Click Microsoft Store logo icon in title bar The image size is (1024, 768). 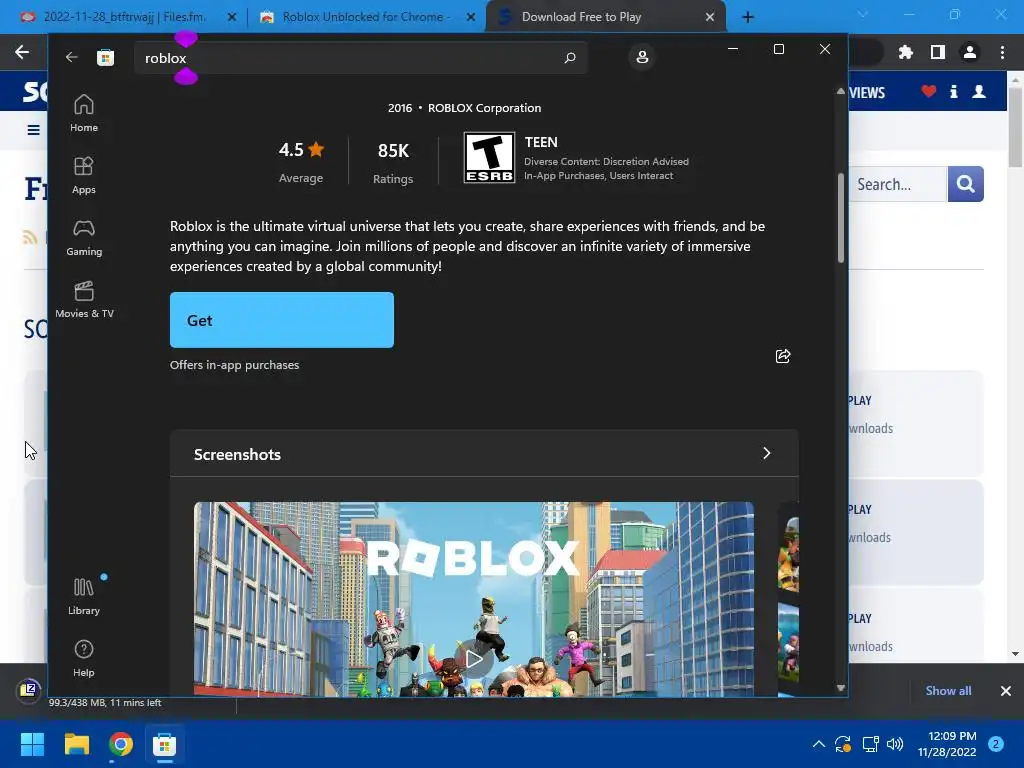pyautogui.click(x=105, y=57)
